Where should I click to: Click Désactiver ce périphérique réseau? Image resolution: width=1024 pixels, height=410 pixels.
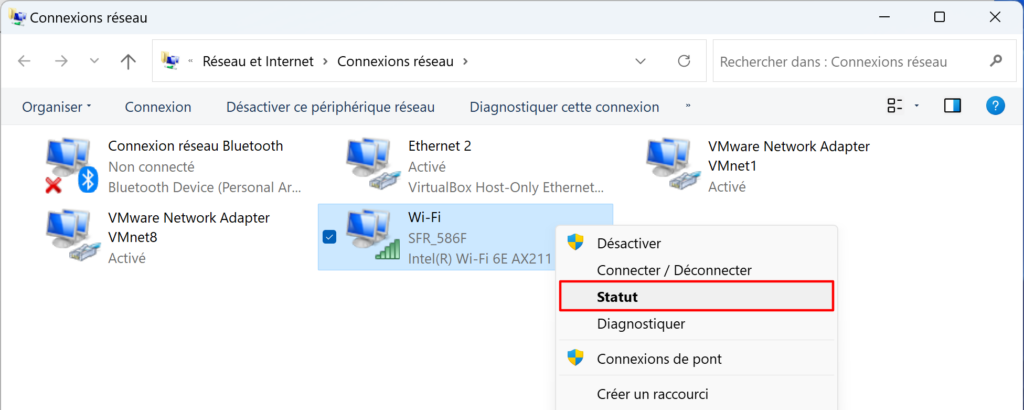pyautogui.click(x=330, y=107)
